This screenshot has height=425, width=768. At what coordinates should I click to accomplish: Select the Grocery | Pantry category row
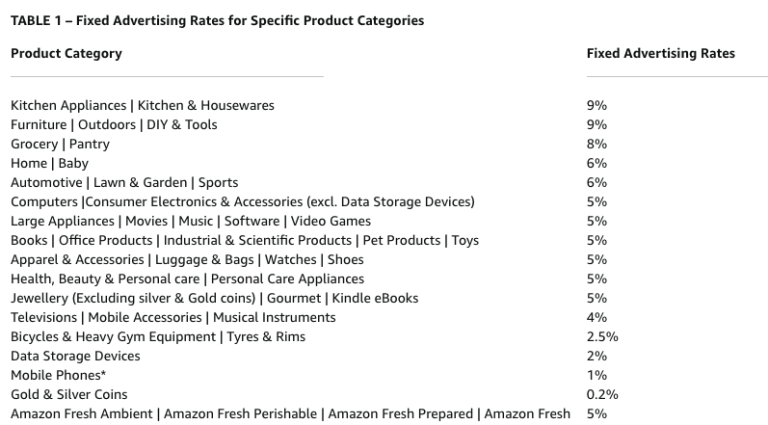click(60, 144)
